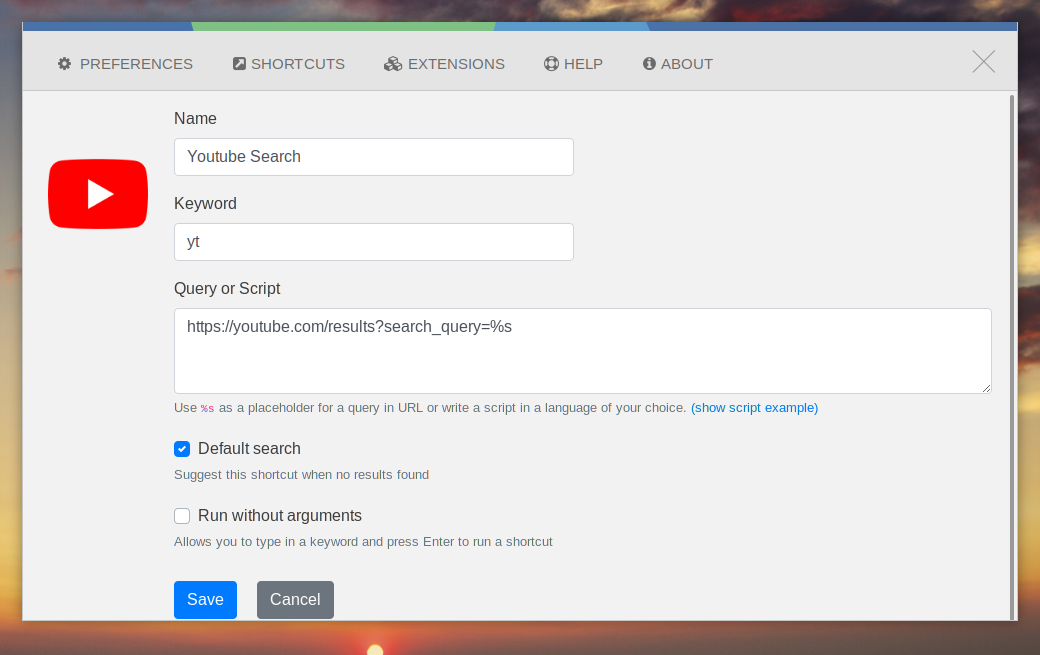Click the About info icon
Image resolution: width=1040 pixels, height=655 pixels.
click(x=649, y=64)
